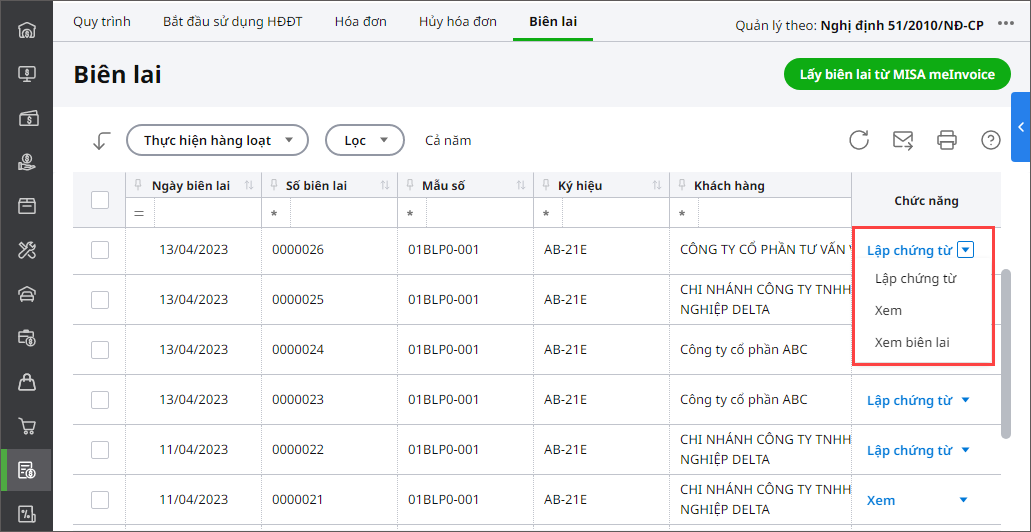This screenshot has height=532, width=1031.
Task: Click the send email envelope icon
Action: (903, 140)
